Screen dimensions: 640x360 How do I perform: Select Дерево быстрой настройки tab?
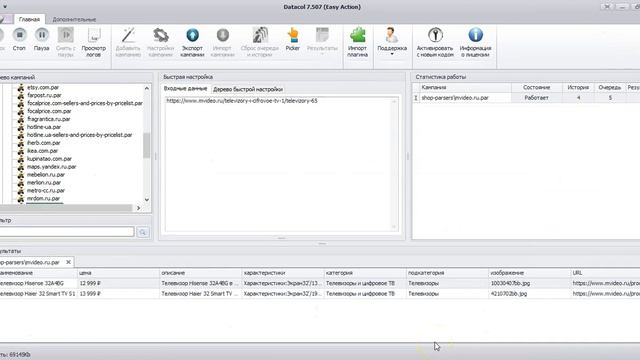coord(248,89)
